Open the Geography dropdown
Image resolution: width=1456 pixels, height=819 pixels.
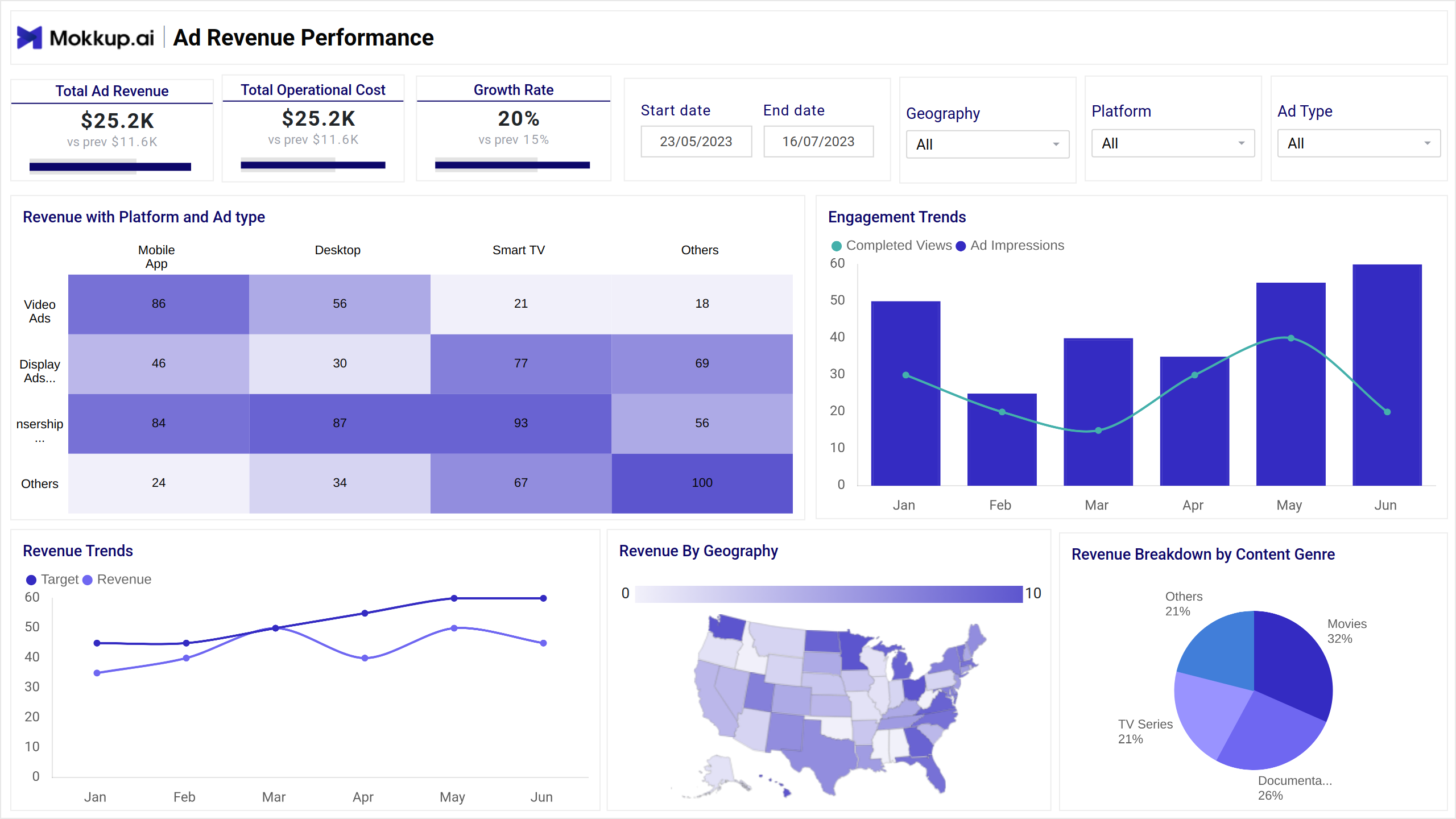coord(987,144)
